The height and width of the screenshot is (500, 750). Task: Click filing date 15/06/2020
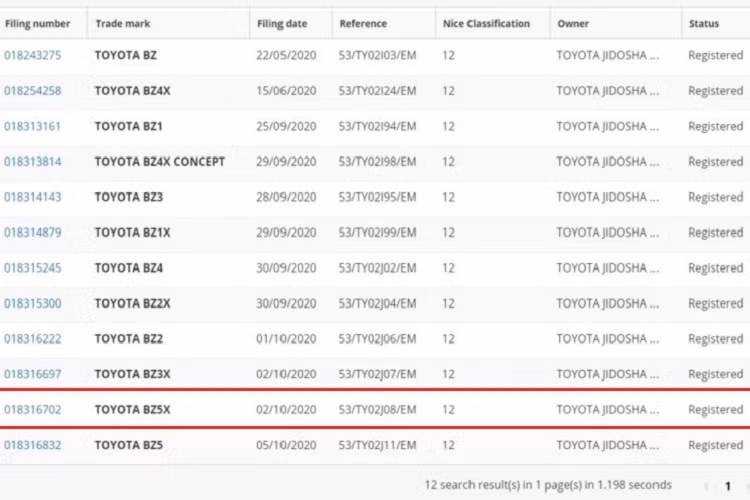286,91
